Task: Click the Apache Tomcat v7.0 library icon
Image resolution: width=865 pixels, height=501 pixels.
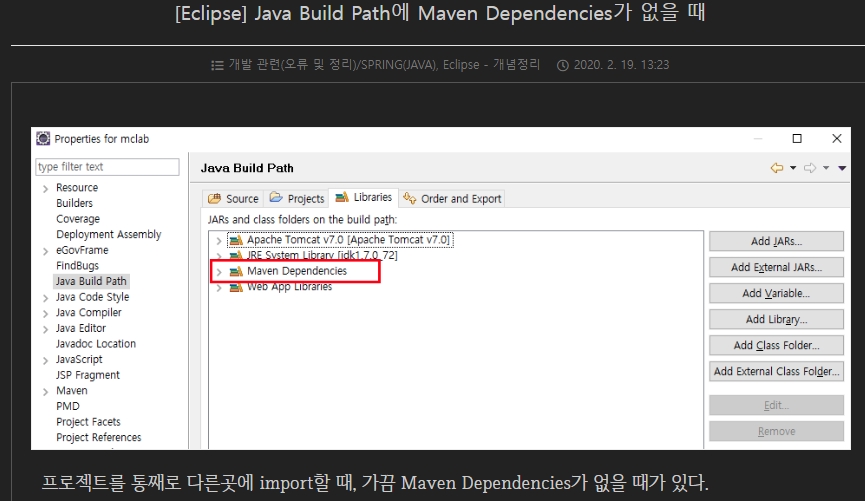Action: tap(236, 240)
